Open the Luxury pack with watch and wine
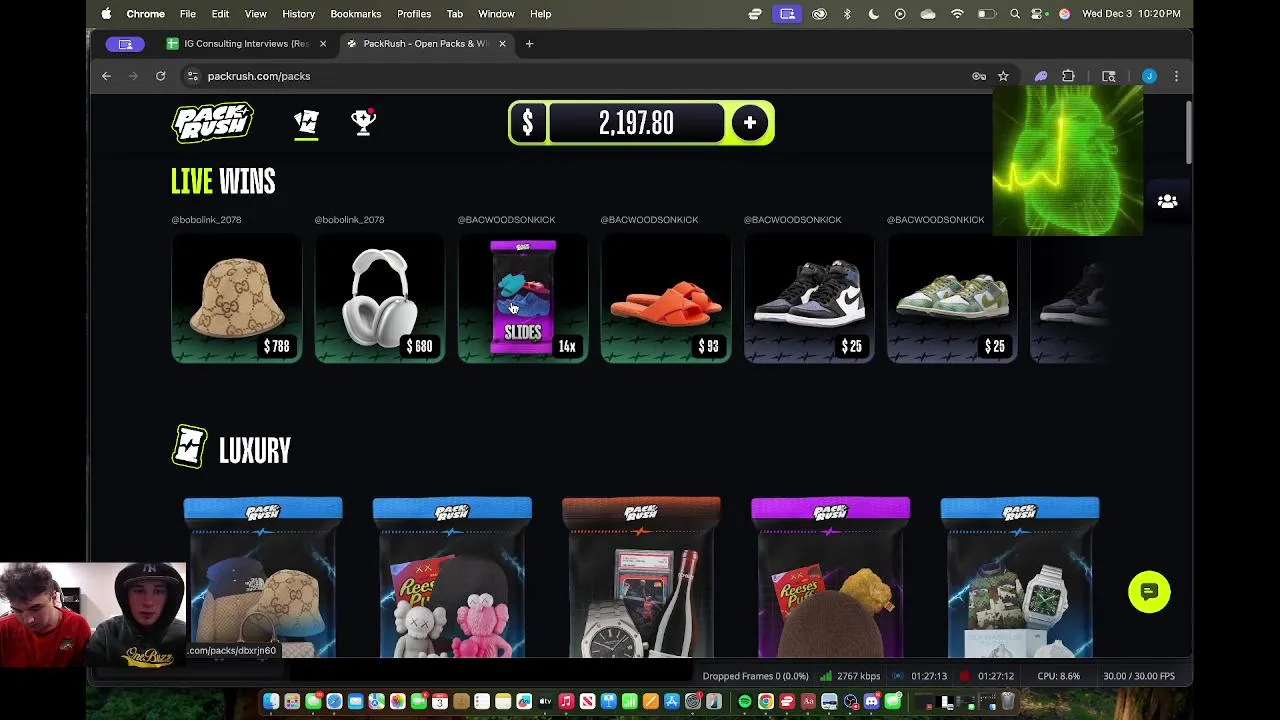The image size is (1280, 720). point(641,577)
